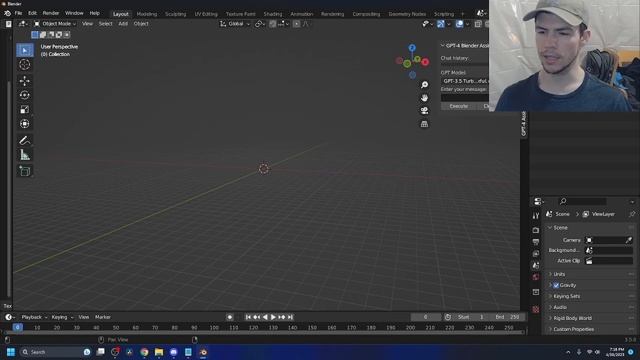The image size is (640, 360).
Task: Click the Pan view hand icon
Action: tap(424, 98)
